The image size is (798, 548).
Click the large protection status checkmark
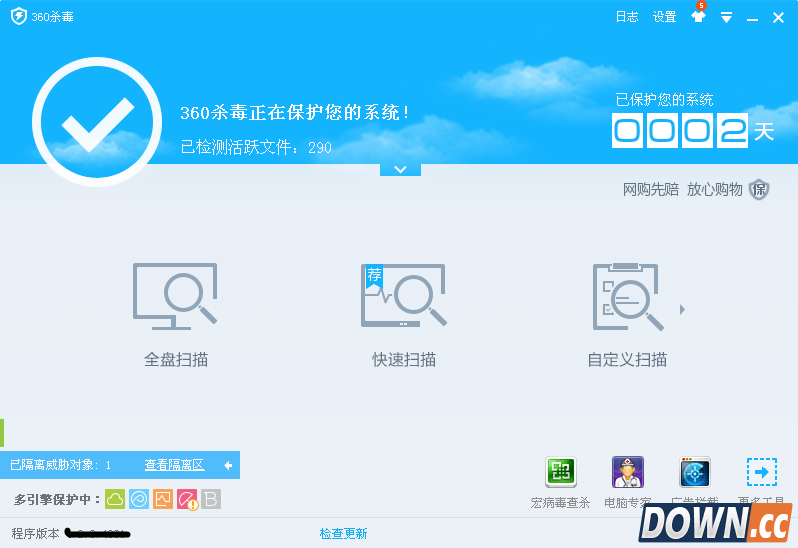click(x=97, y=122)
